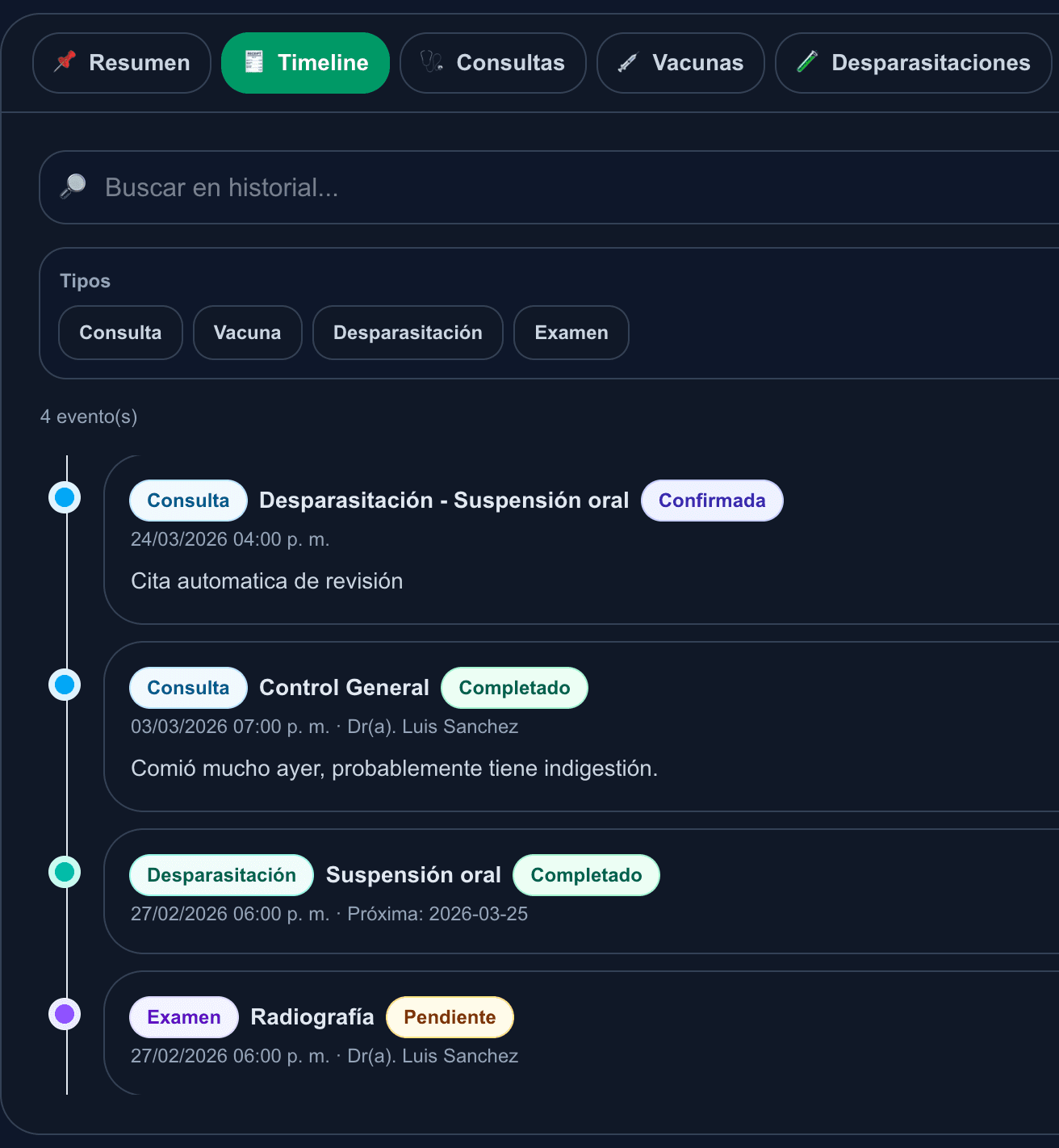This screenshot has width=1059, height=1148.
Task: Click the receipt icon on Timeline tab
Action: point(254,62)
